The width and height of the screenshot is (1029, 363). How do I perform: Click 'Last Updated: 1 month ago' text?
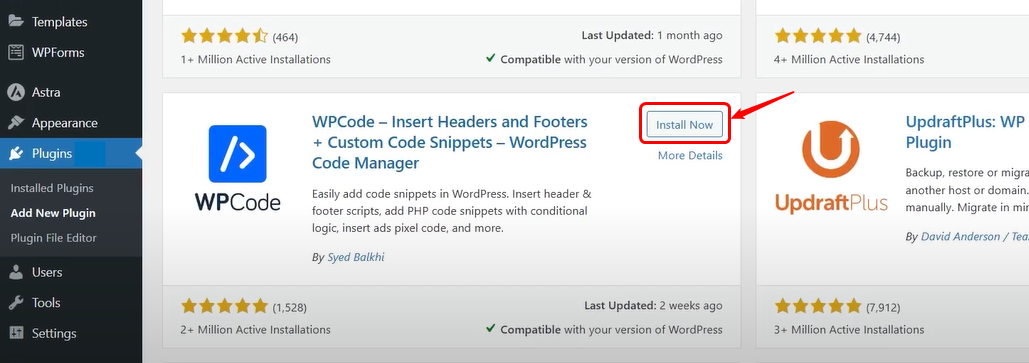pyautogui.click(x=652, y=35)
